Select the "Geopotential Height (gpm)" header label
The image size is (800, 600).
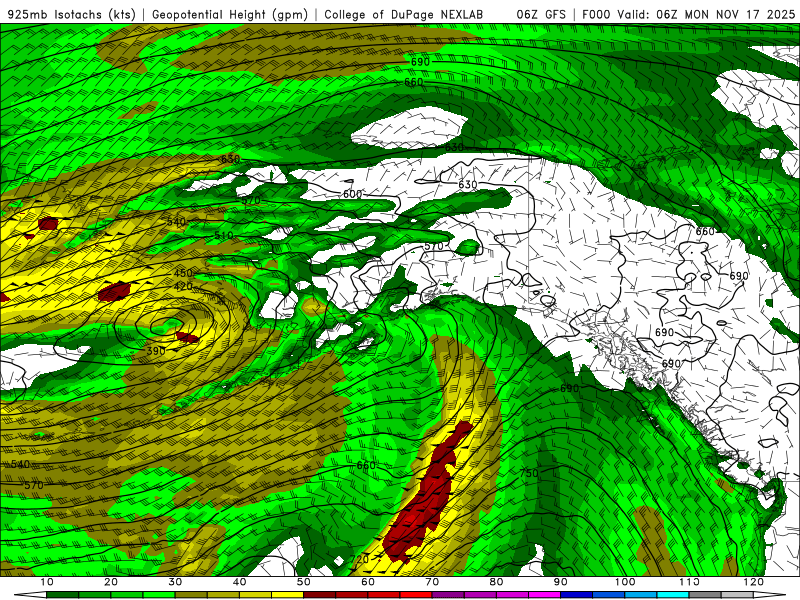click(230, 15)
